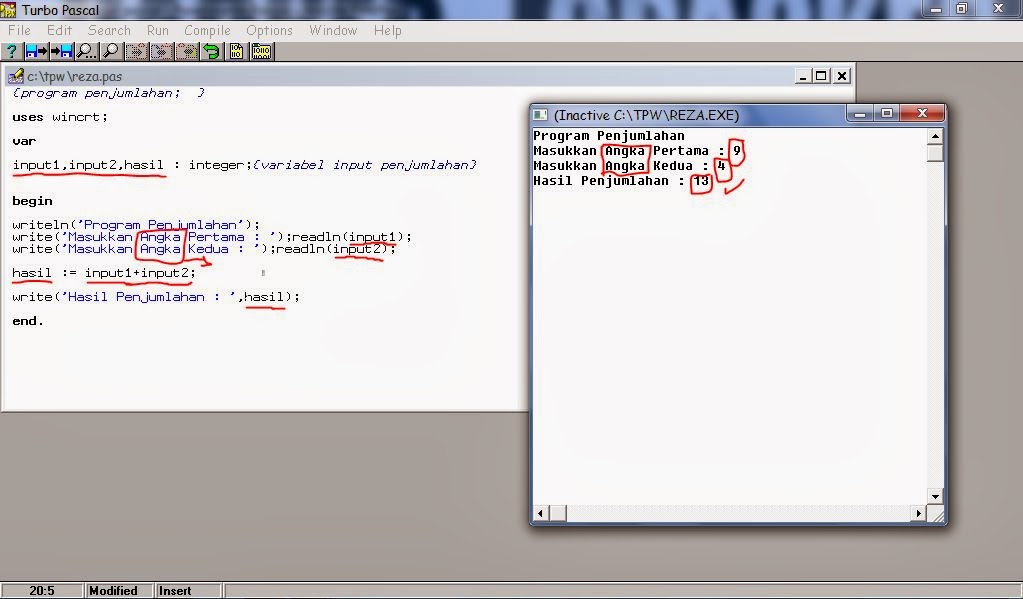1023x599 pixels.
Task: Click 'Program Penjumlahan' output line in REZA.EXE
Action: point(609,136)
